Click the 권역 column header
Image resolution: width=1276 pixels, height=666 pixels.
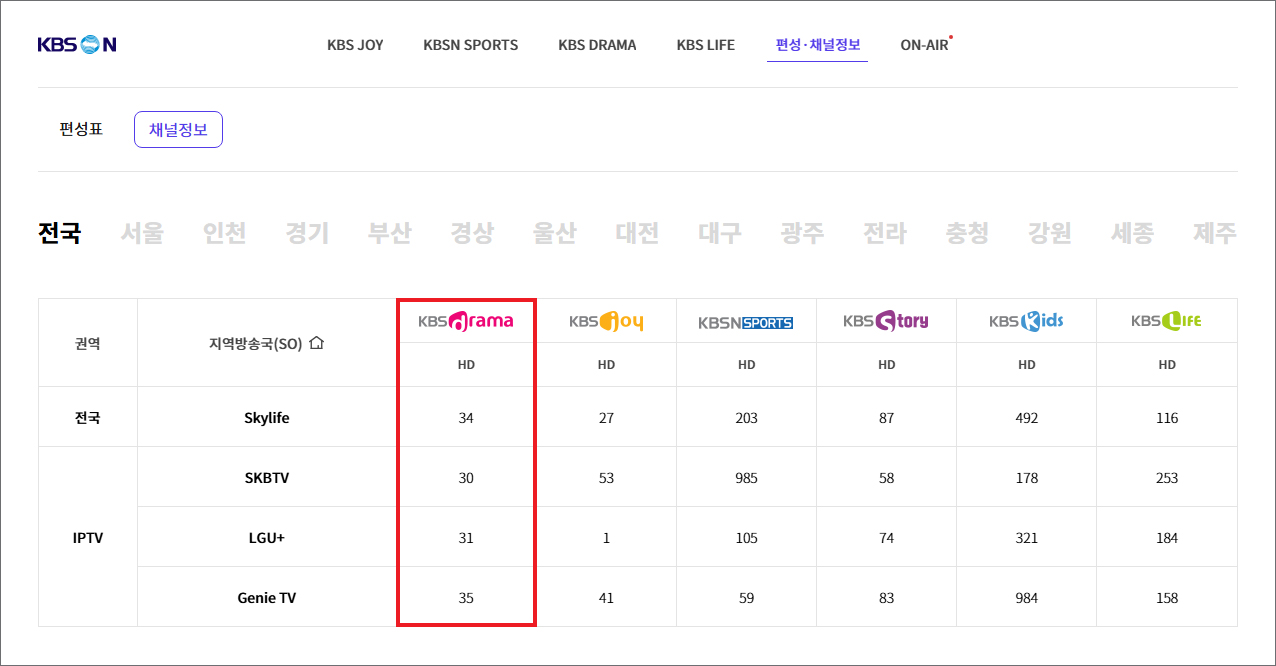tap(88, 343)
